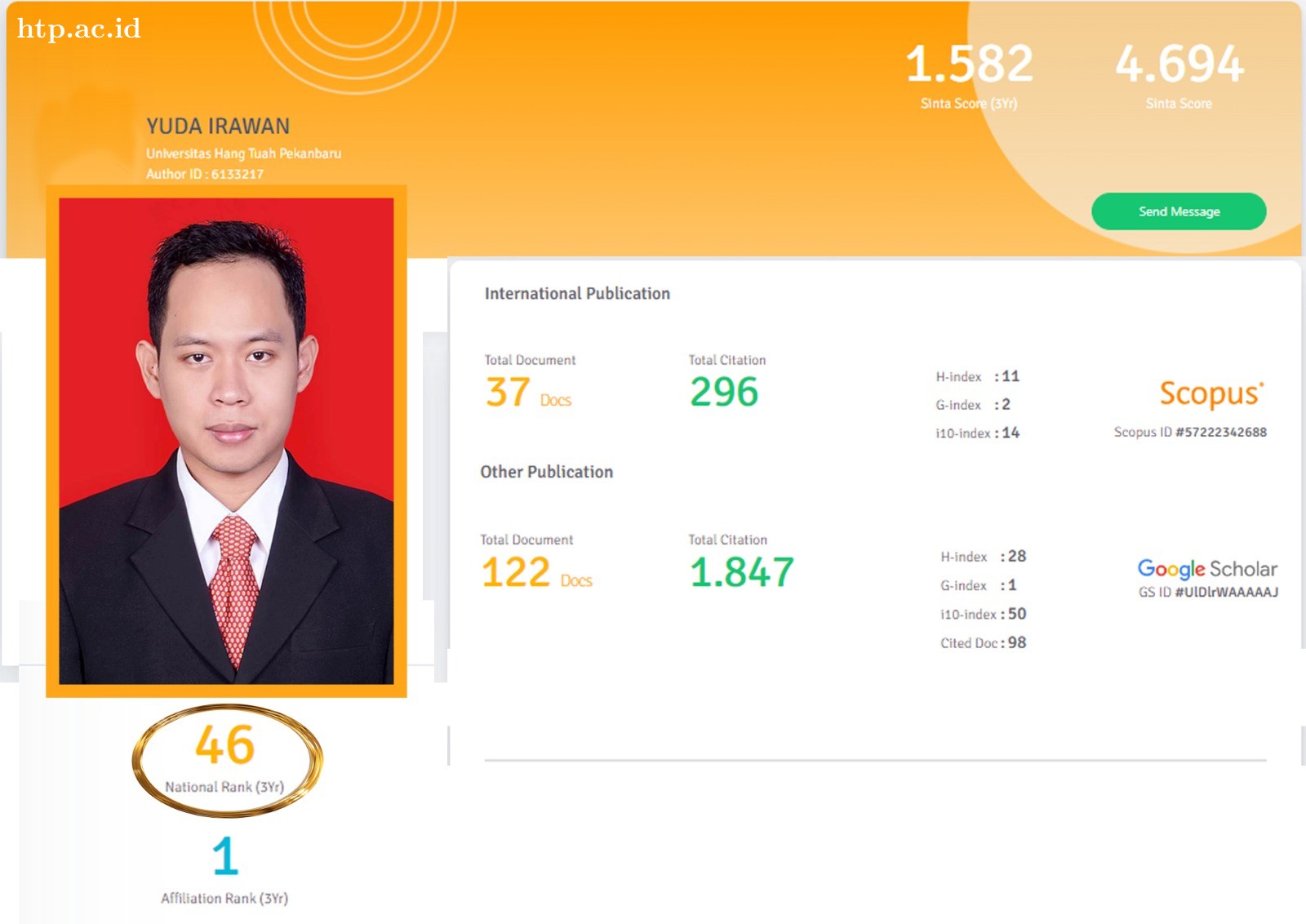The width and height of the screenshot is (1306, 924).
Task: Click the profile photo thumbnail
Action: point(226,441)
